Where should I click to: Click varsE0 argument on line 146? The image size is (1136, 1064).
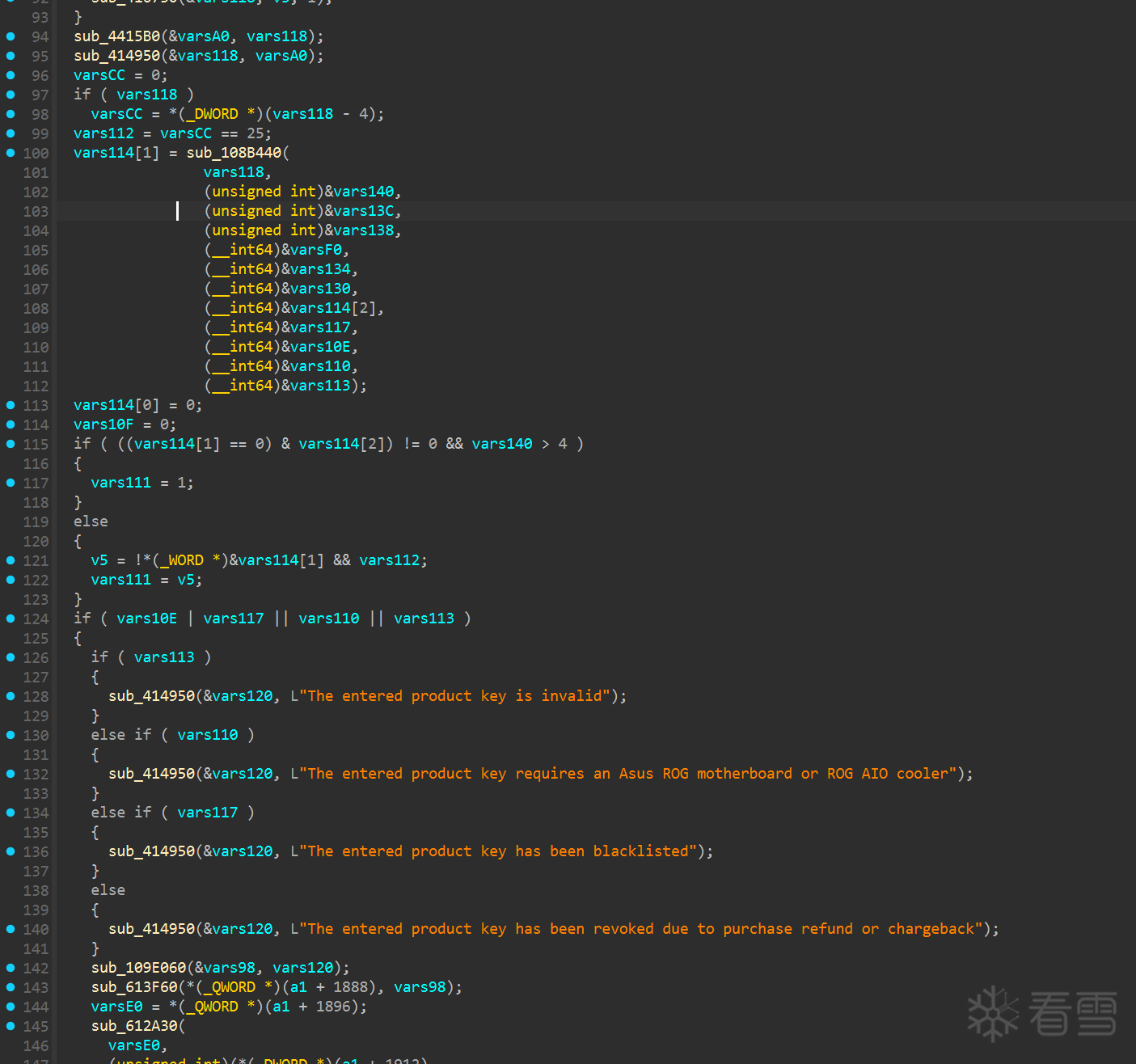[134, 1045]
